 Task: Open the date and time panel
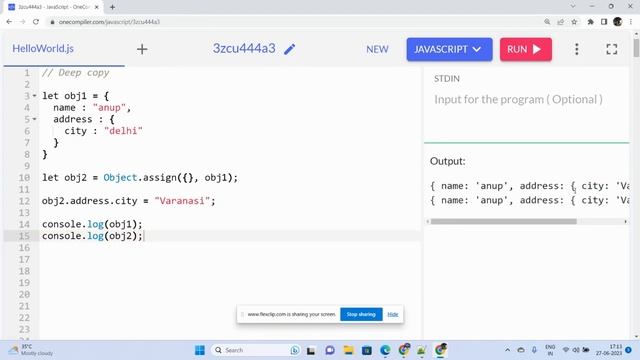pyautogui.click(x=609, y=350)
